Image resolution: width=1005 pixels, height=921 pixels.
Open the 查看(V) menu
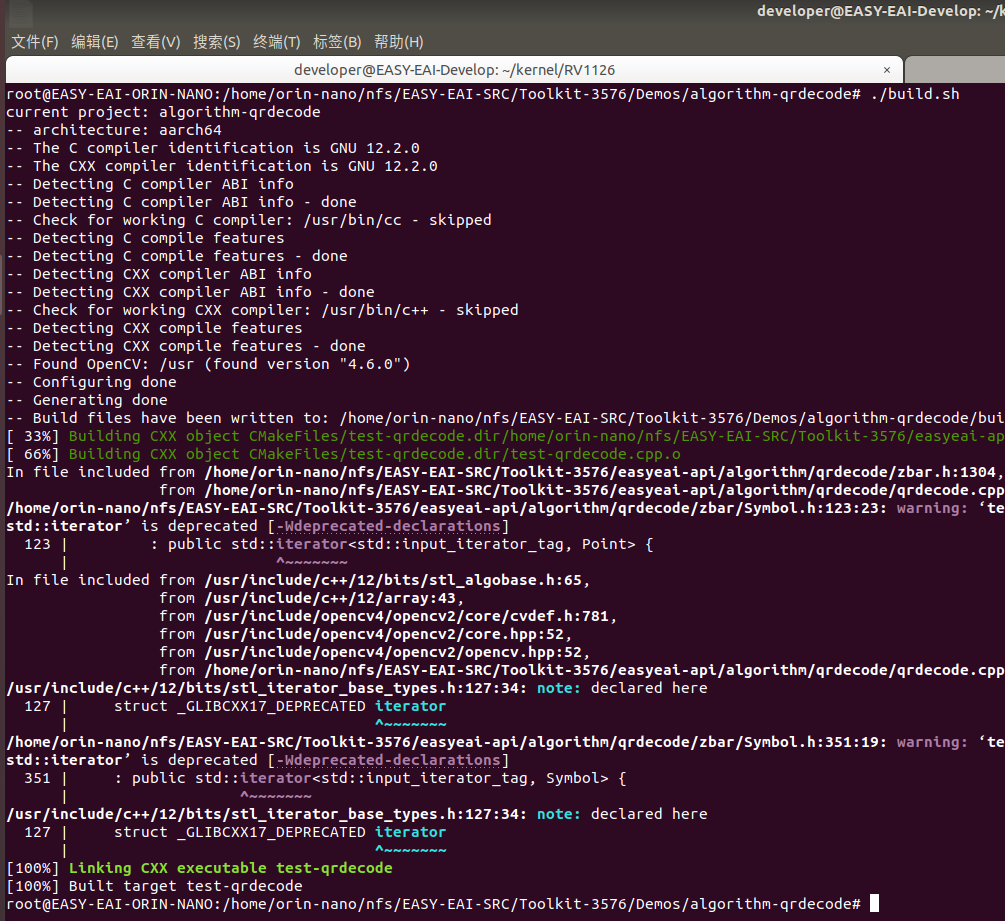click(x=156, y=42)
